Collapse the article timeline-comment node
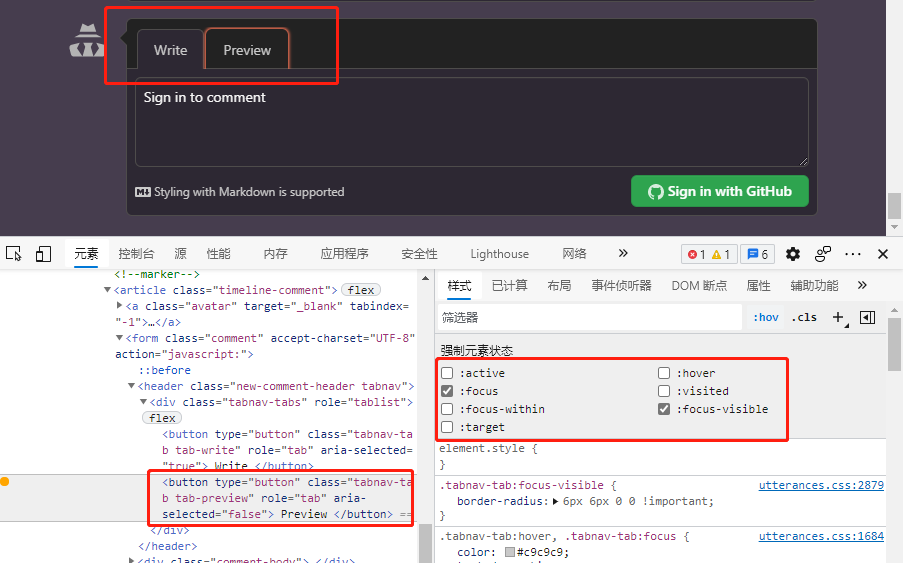Viewport: 903px width, 563px height. coord(107,290)
